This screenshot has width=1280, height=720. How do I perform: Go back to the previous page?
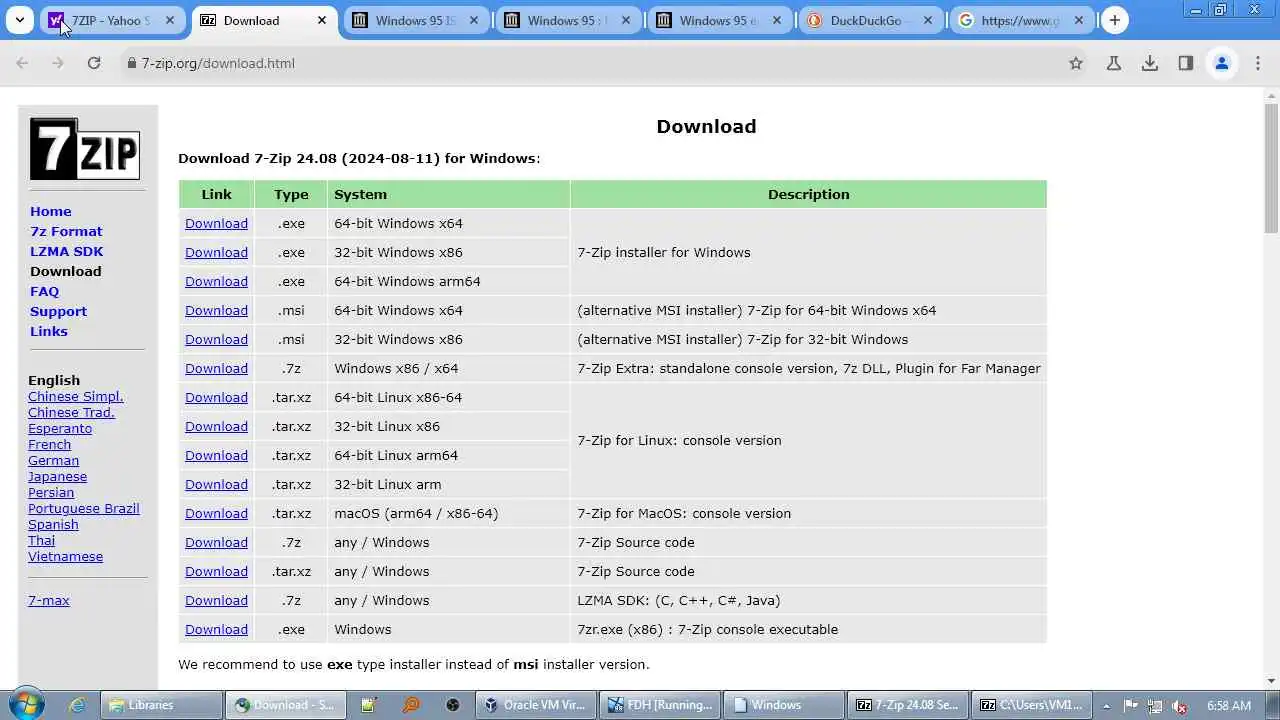[22, 63]
